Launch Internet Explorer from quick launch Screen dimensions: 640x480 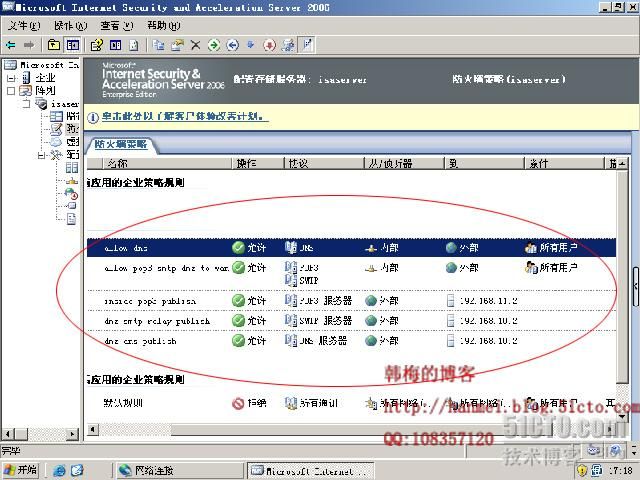(x=59, y=470)
